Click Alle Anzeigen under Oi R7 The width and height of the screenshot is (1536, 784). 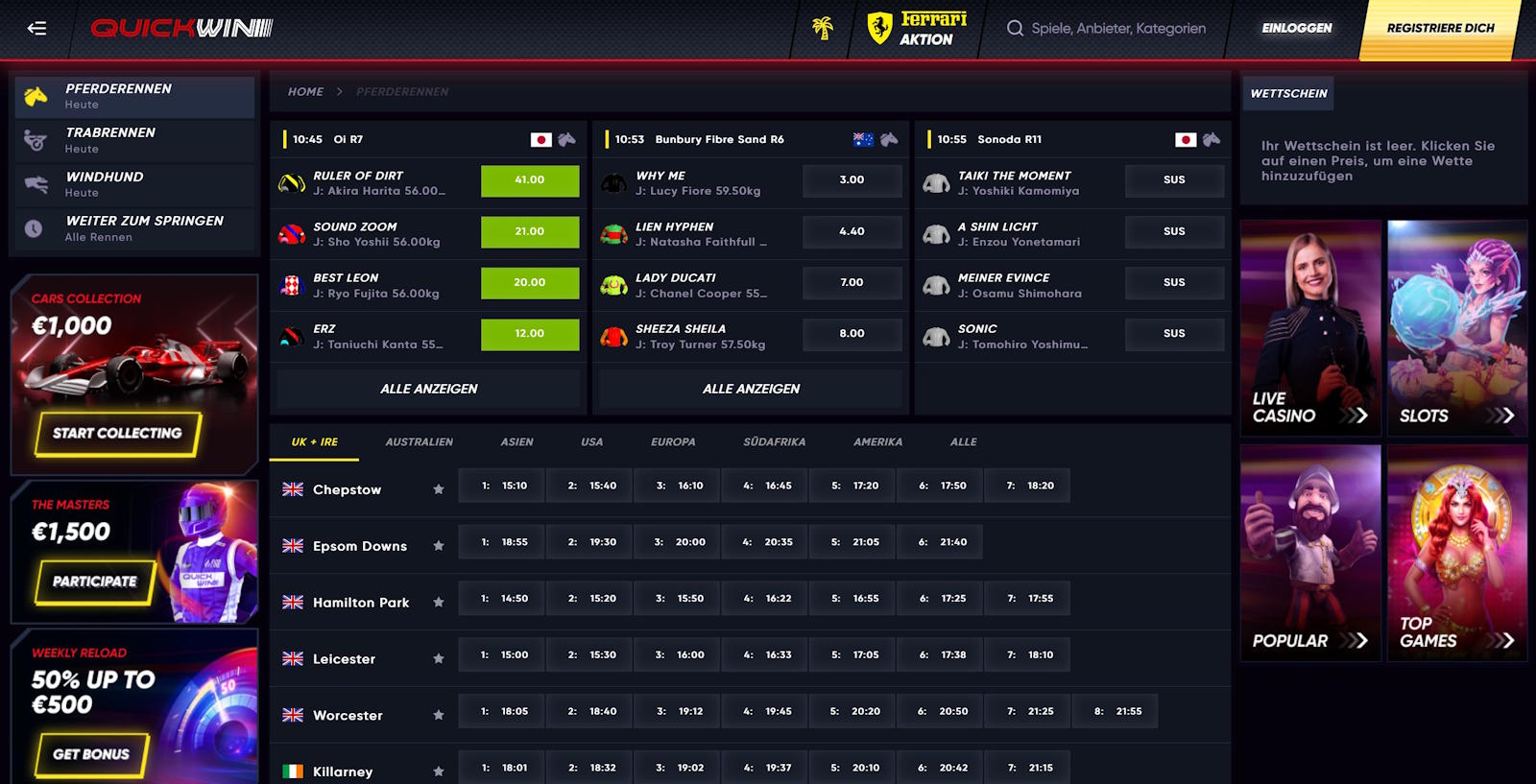[429, 389]
